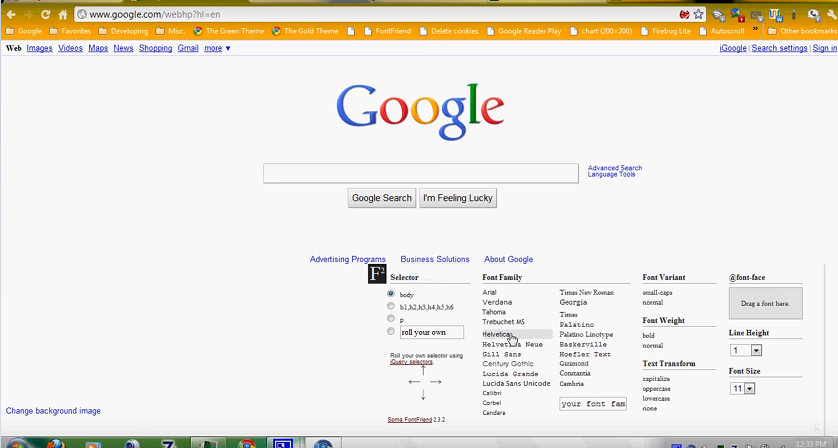Viewport: 838px width, 448px height.
Task: Open the jQuery selectors link
Action: pyautogui.click(x=412, y=361)
